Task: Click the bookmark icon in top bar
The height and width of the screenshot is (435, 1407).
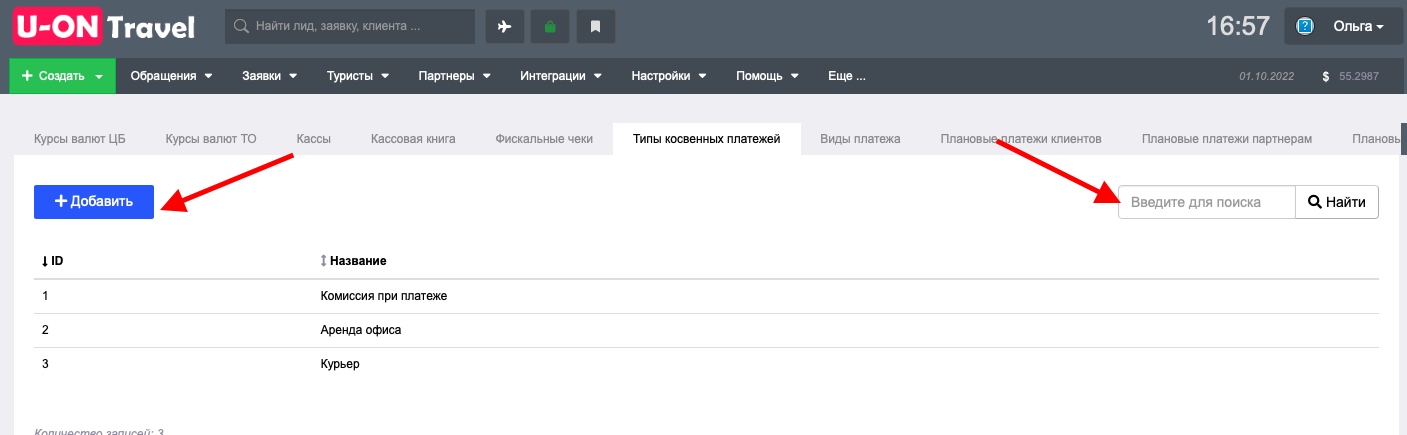Action: click(595, 27)
